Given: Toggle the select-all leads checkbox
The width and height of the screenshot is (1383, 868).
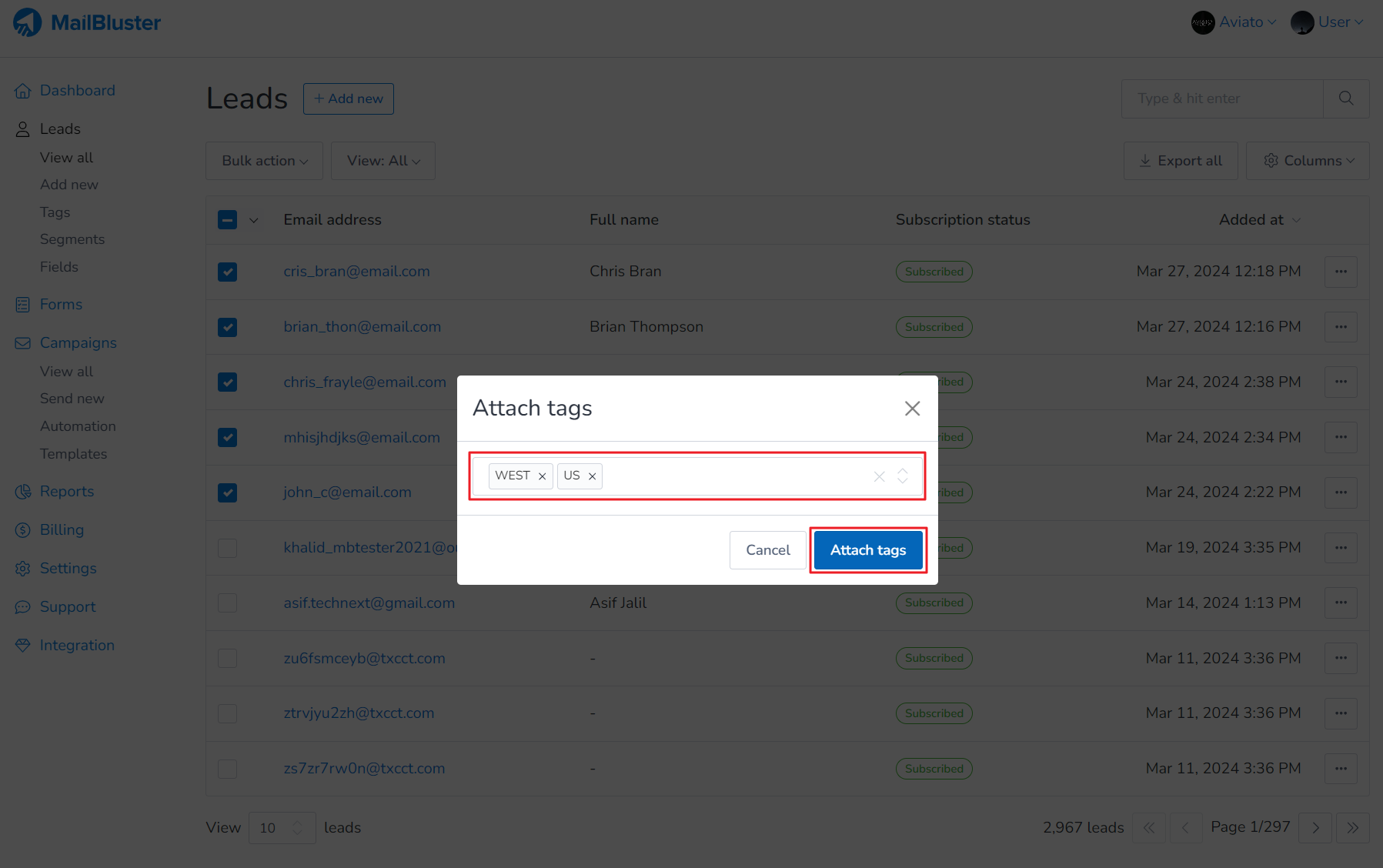Looking at the screenshot, I should (x=227, y=220).
